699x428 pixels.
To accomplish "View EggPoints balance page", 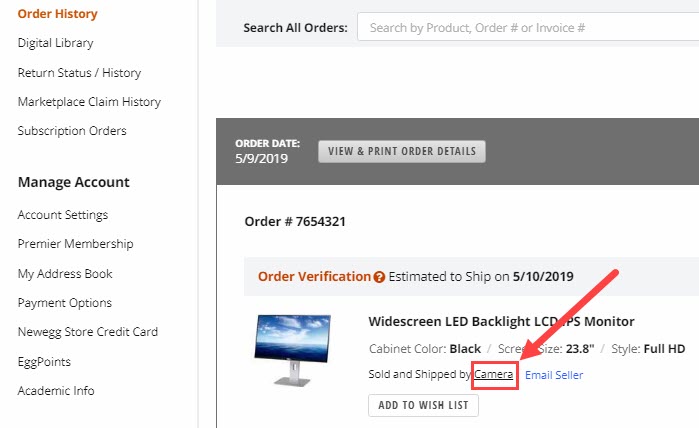I will pos(44,362).
